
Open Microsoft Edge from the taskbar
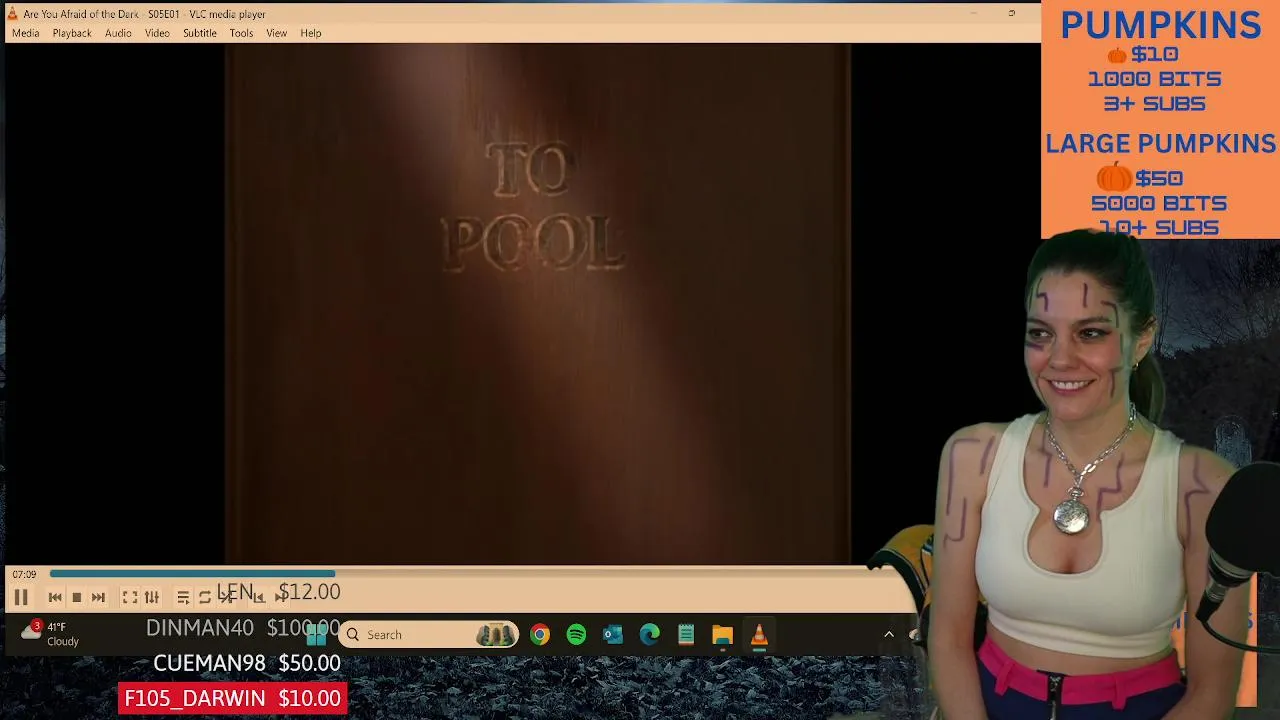point(650,635)
